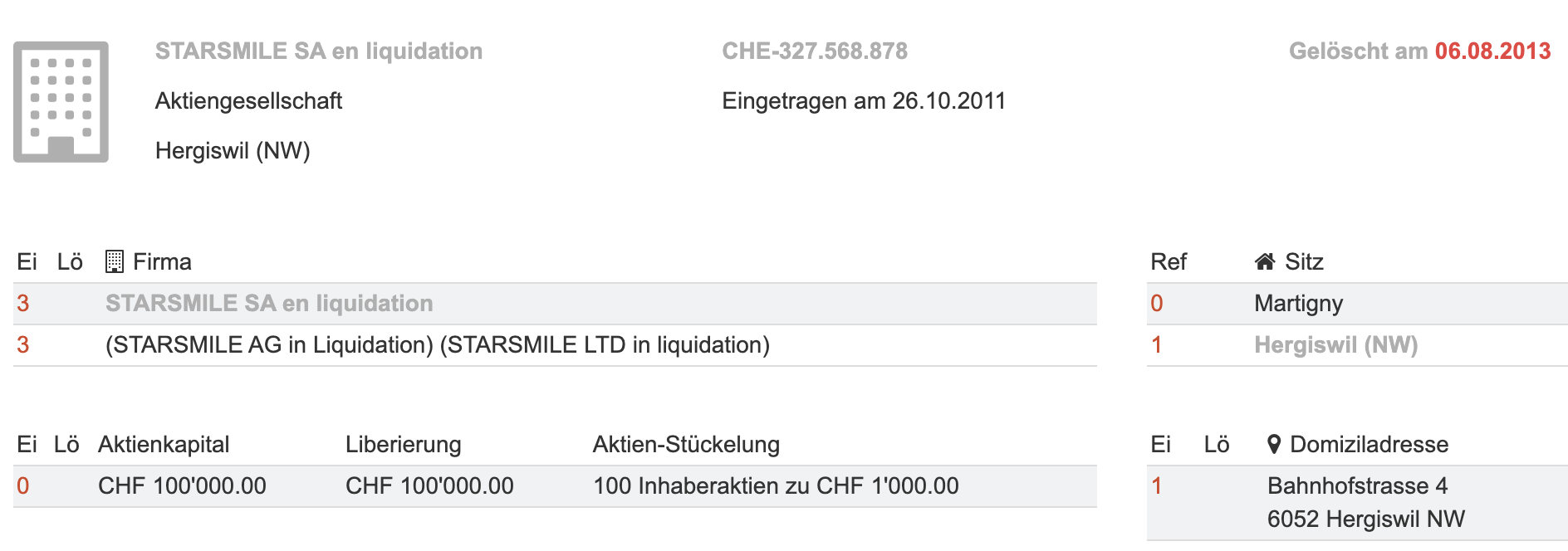
Task: Open the STARSMILE SA en liquidation header title
Action: click(318, 51)
